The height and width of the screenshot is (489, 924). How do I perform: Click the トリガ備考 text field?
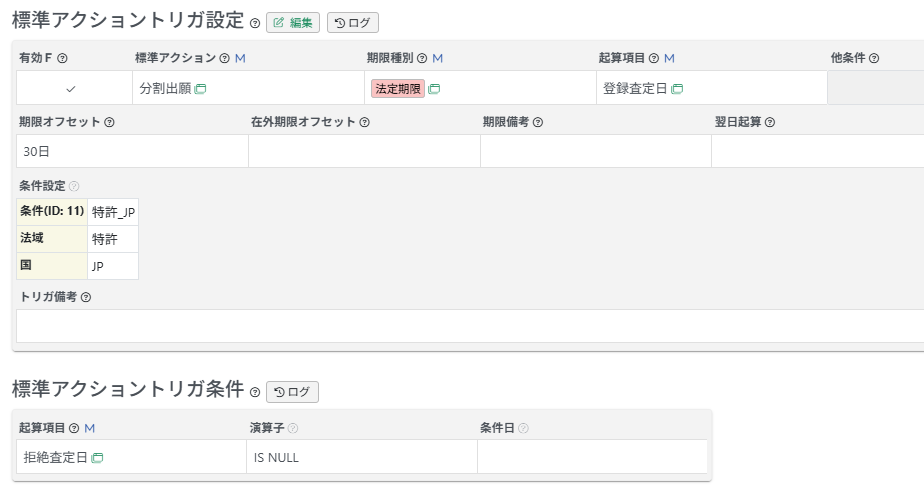pos(470,326)
